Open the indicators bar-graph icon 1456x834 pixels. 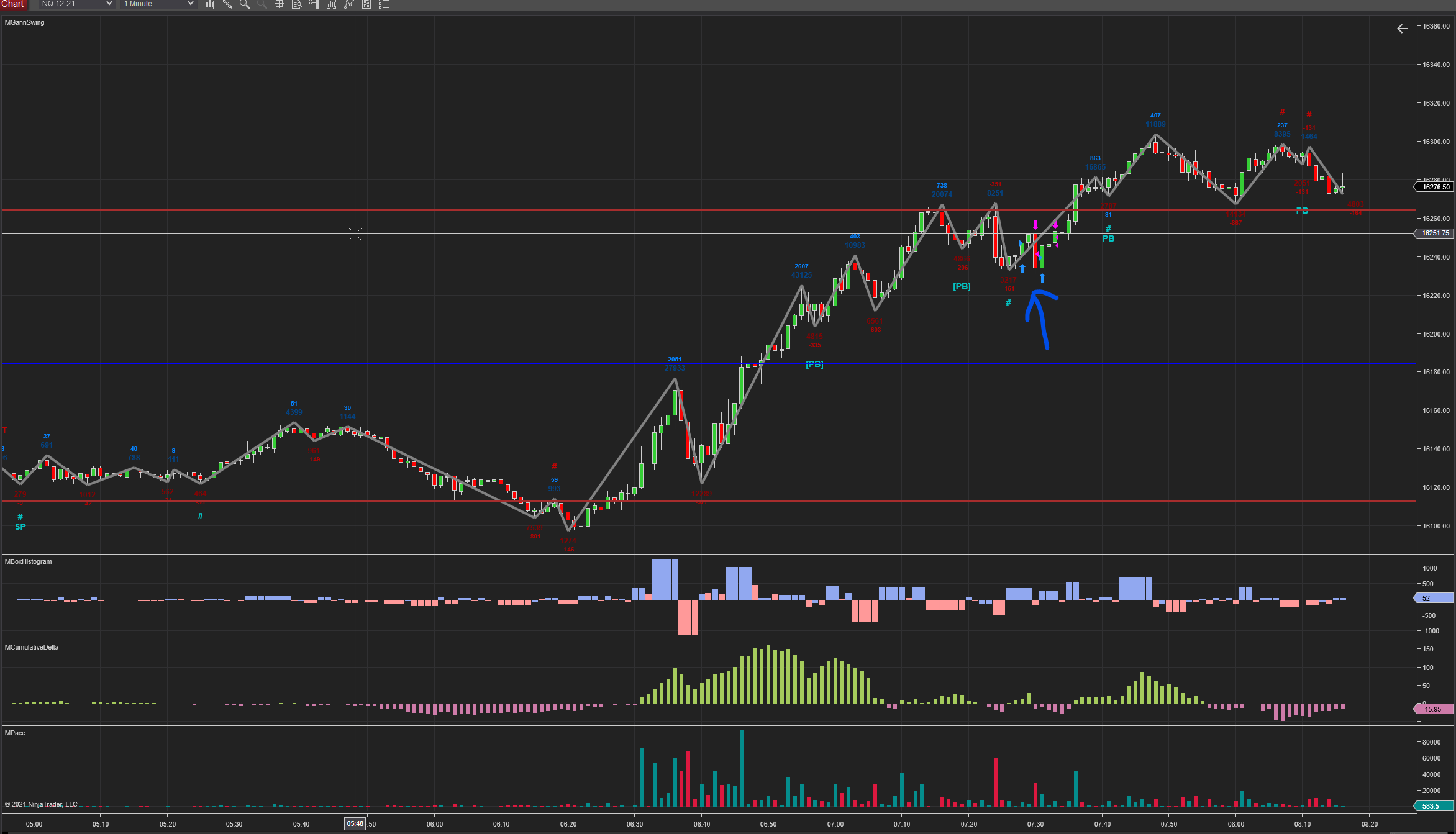(x=332, y=4)
